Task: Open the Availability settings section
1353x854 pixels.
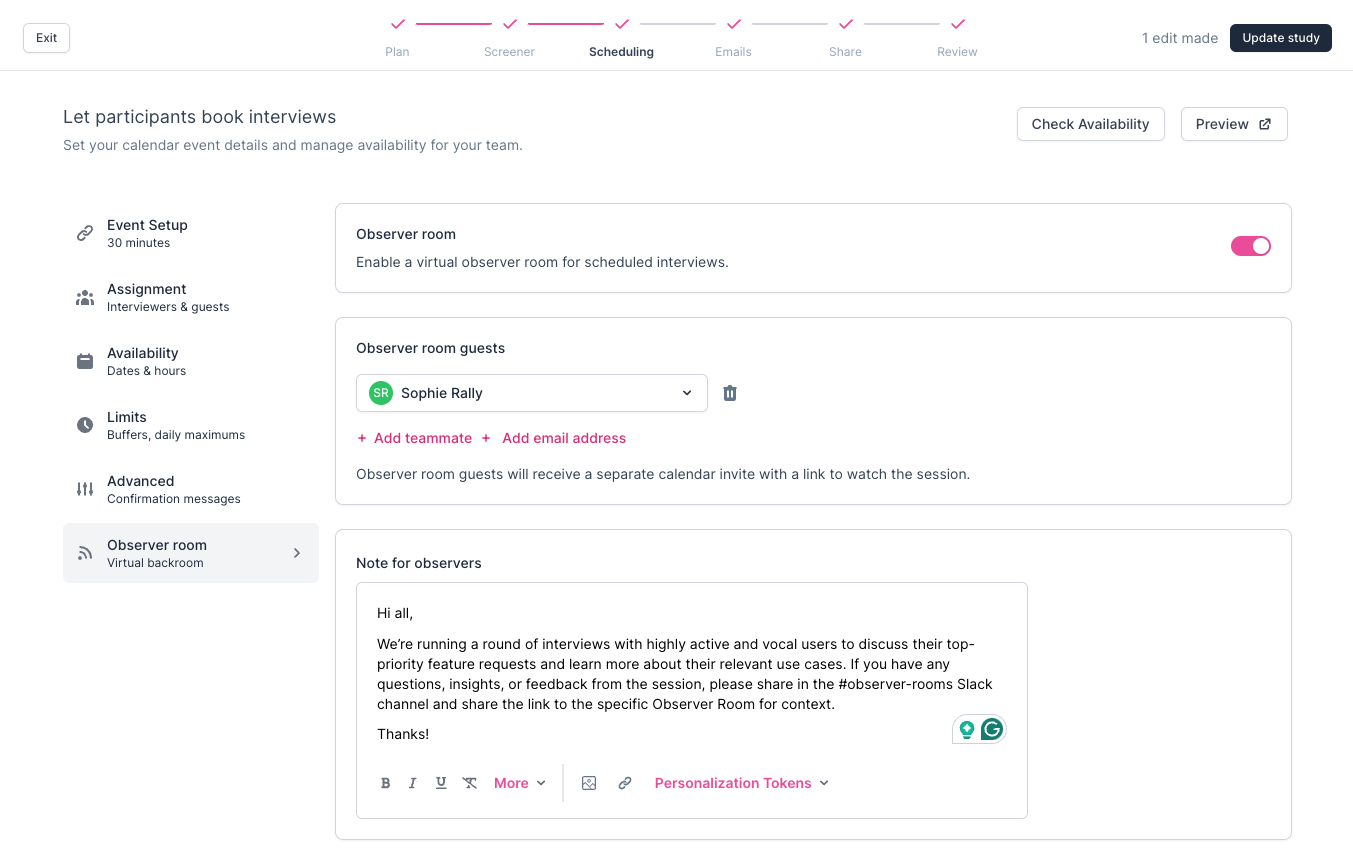Action: coord(143,361)
